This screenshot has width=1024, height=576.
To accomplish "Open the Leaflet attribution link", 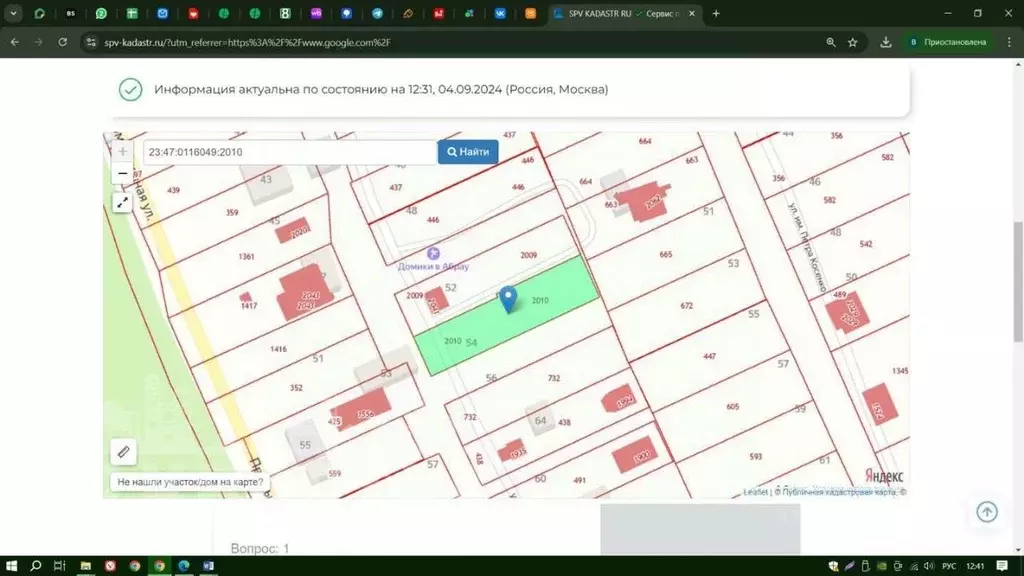I will [x=755, y=492].
